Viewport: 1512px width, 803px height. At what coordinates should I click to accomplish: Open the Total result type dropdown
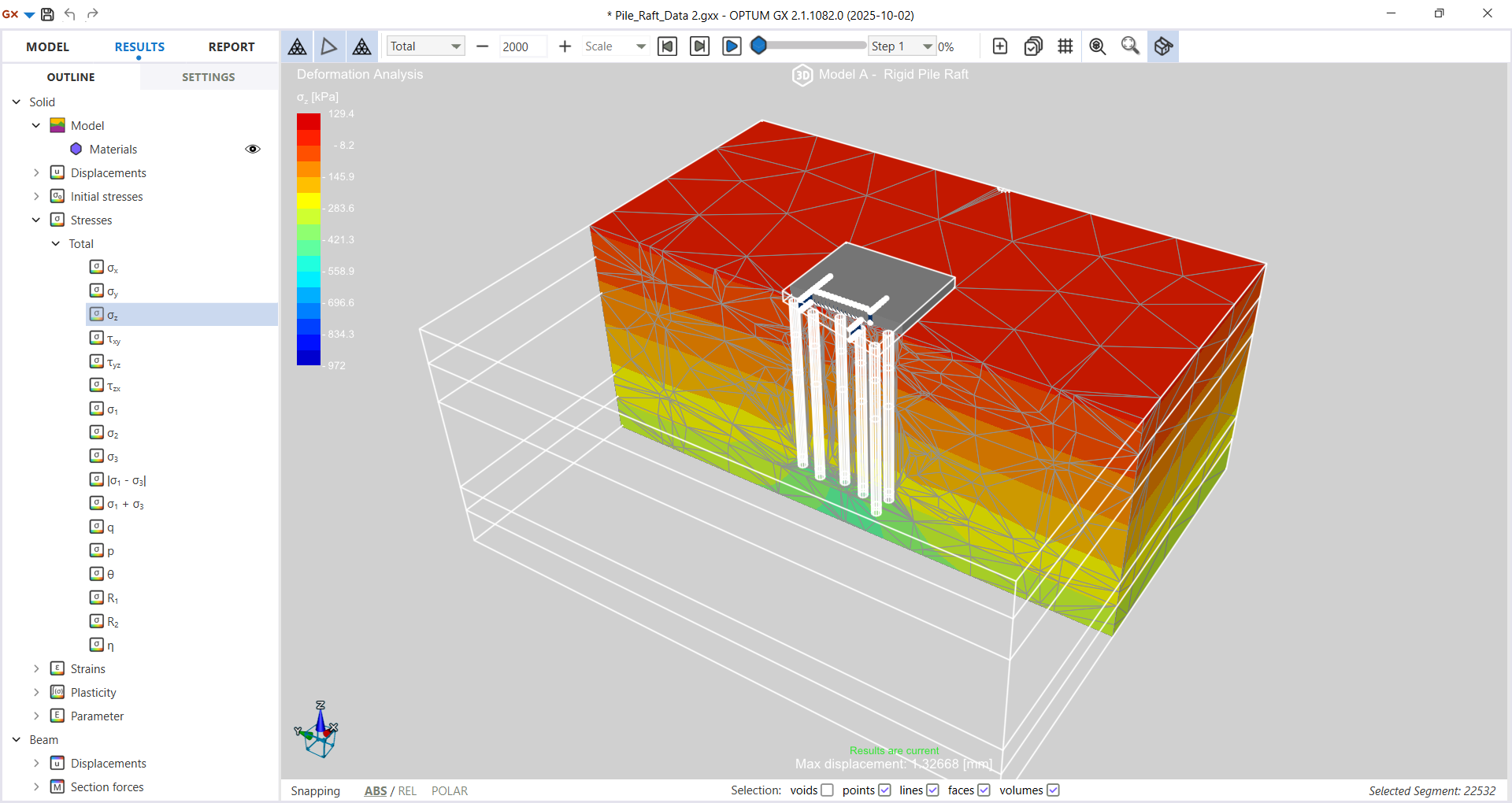(x=425, y=46)
